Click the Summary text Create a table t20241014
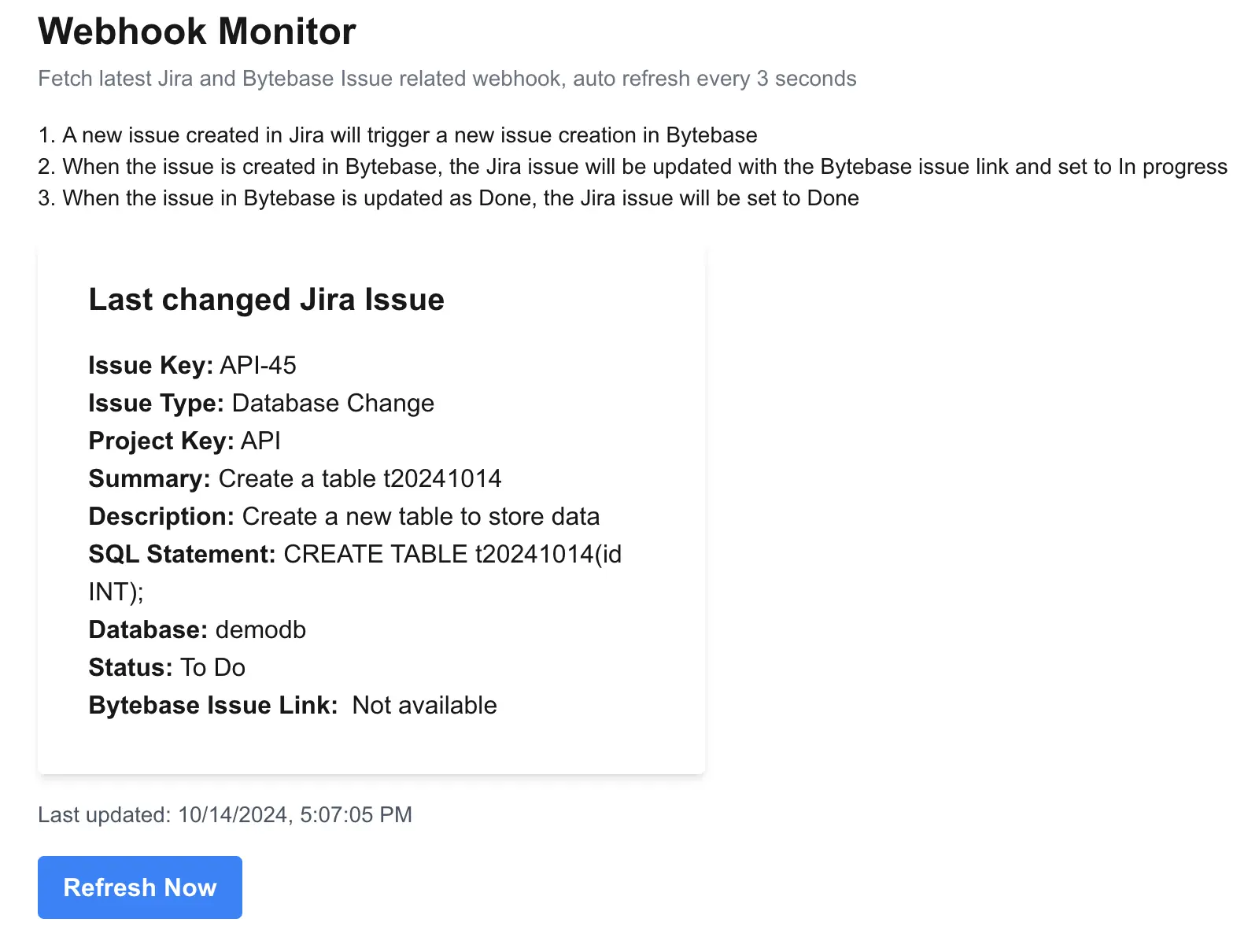 tap(360, 478)
